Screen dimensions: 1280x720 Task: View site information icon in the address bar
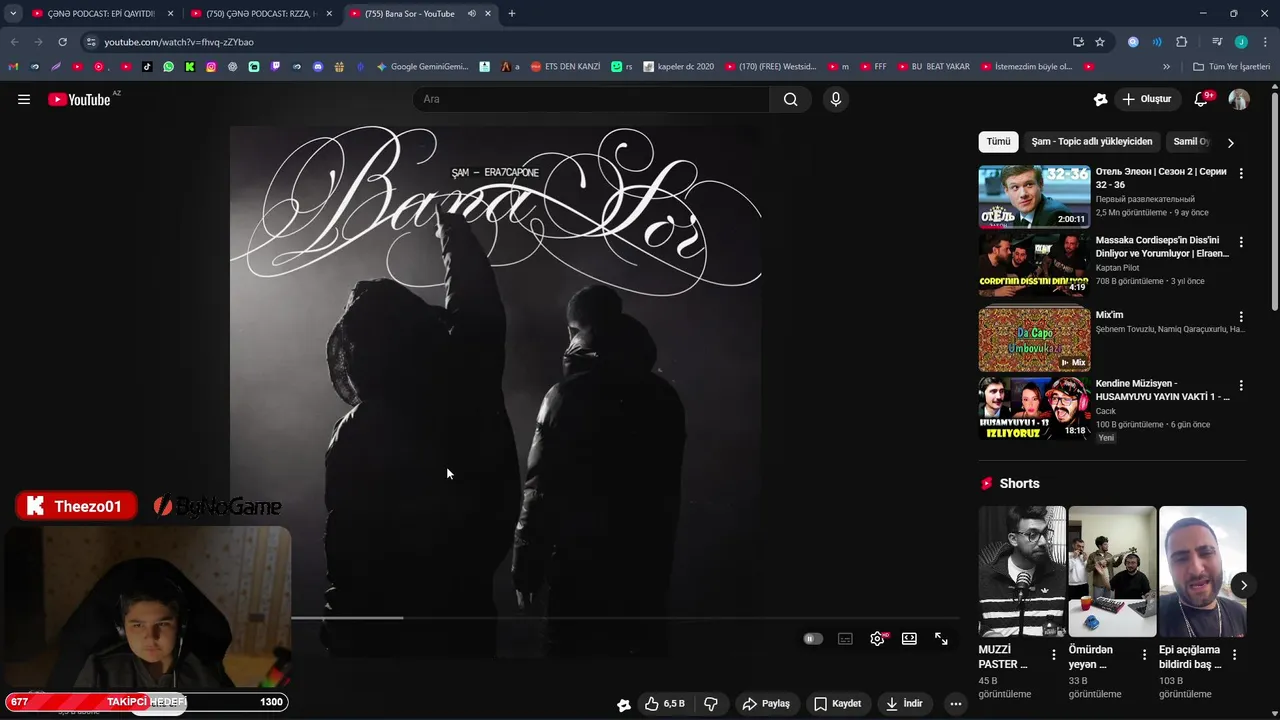tap(91, 42)
